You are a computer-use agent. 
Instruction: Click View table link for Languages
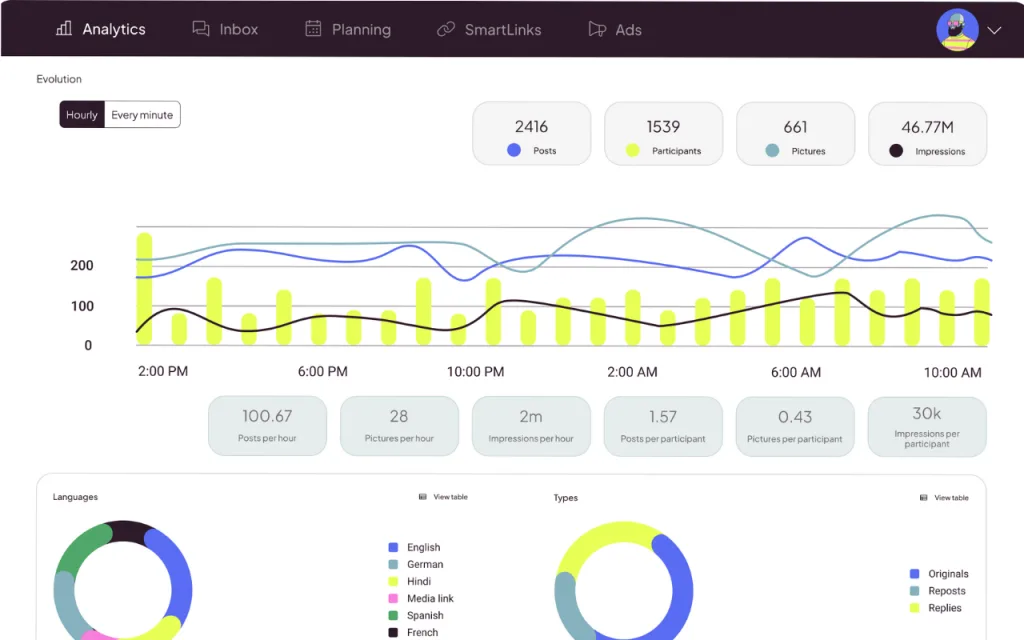pyautogui.click(x=450, y=497)
